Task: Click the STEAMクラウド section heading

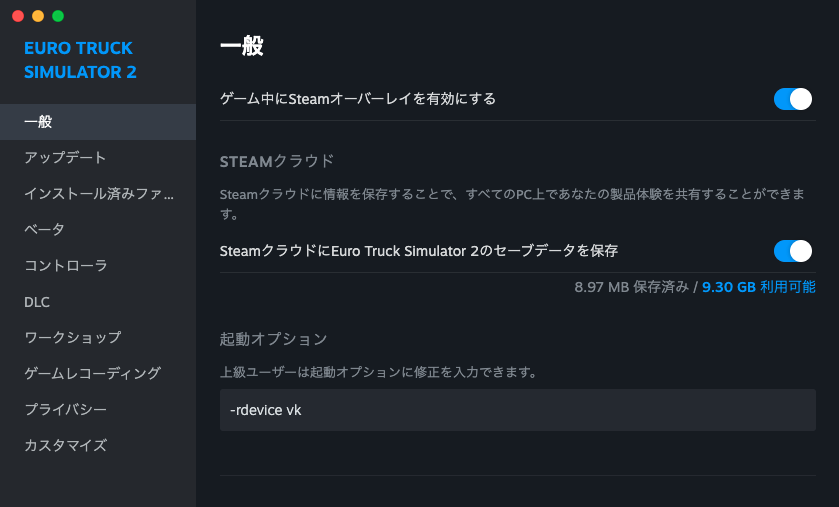Action: 277,161
